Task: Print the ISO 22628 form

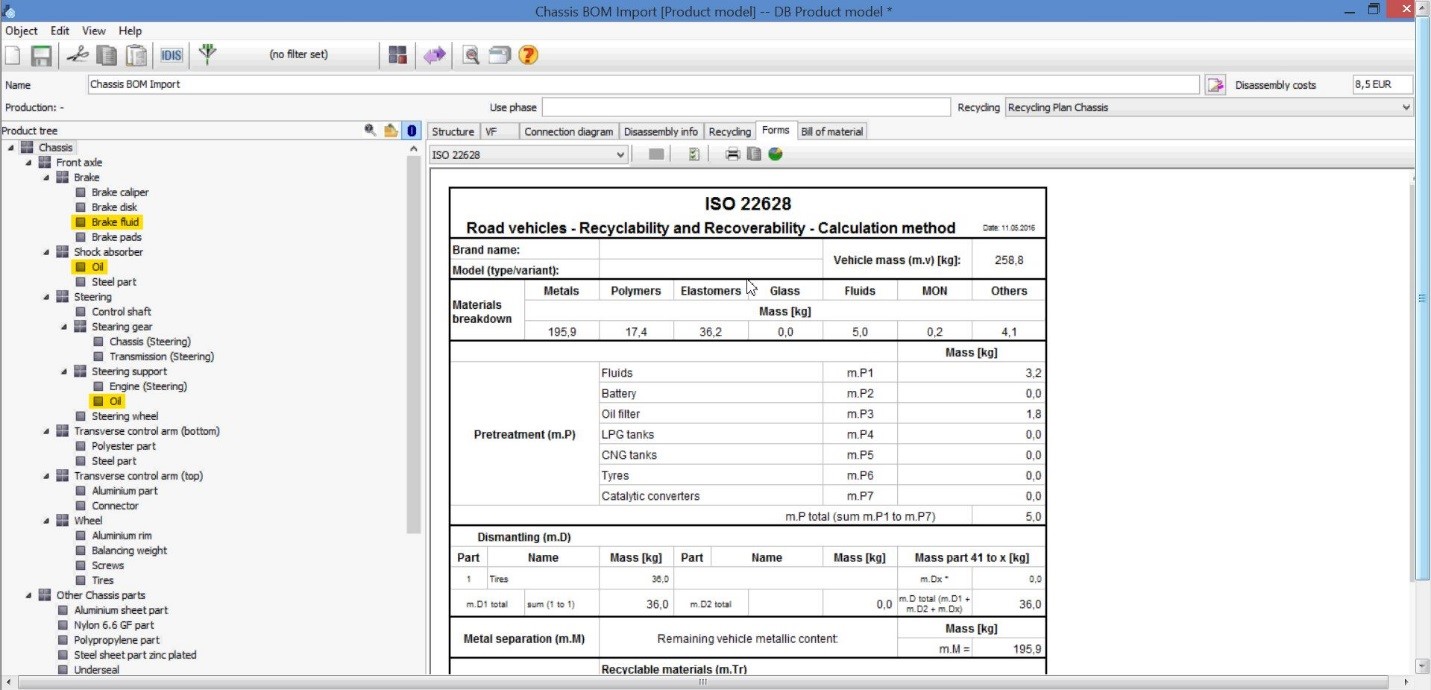Action: (733, 154)
